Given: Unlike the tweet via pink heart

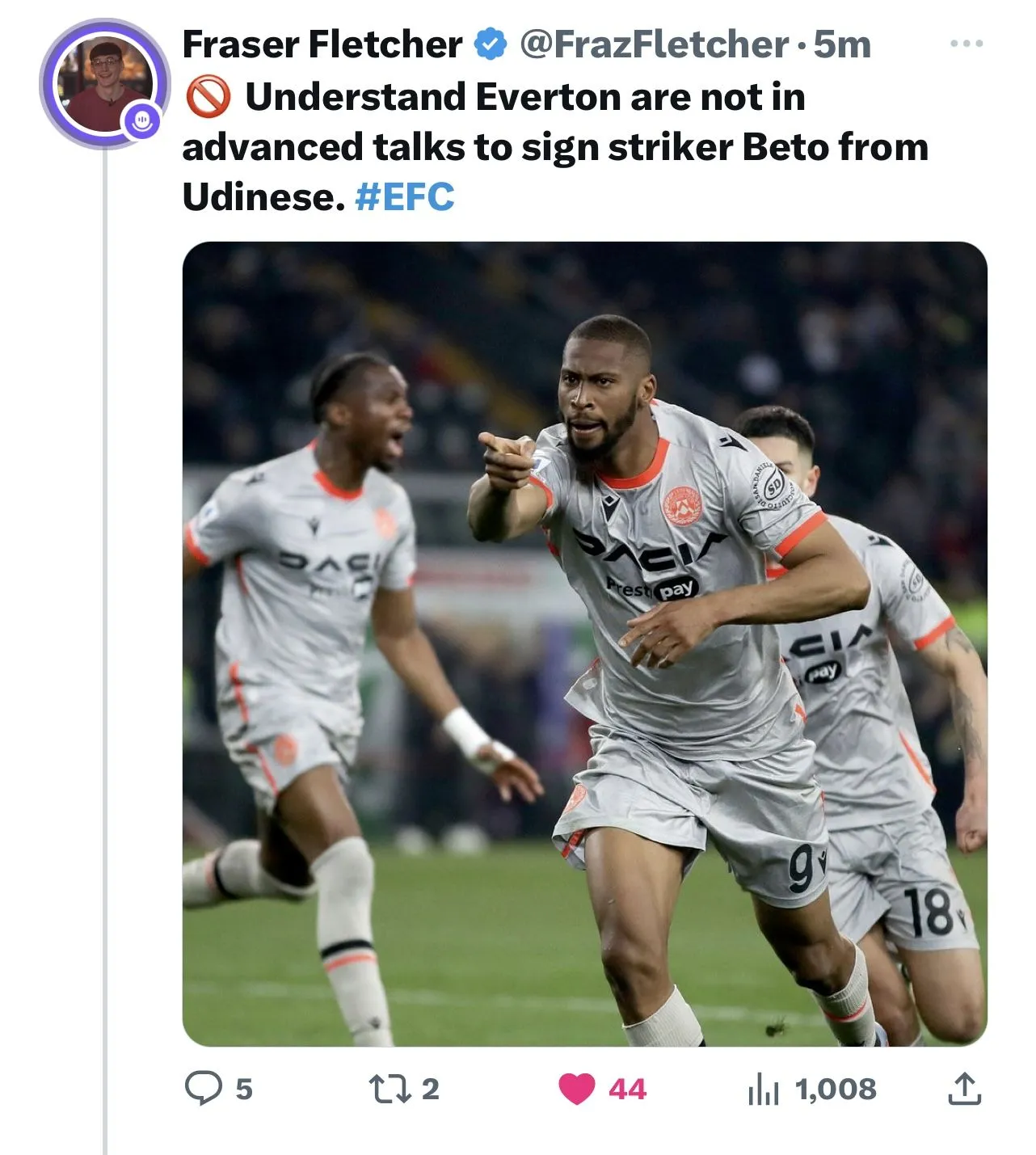Looking at the screenshot, I should coord(577,1089).
